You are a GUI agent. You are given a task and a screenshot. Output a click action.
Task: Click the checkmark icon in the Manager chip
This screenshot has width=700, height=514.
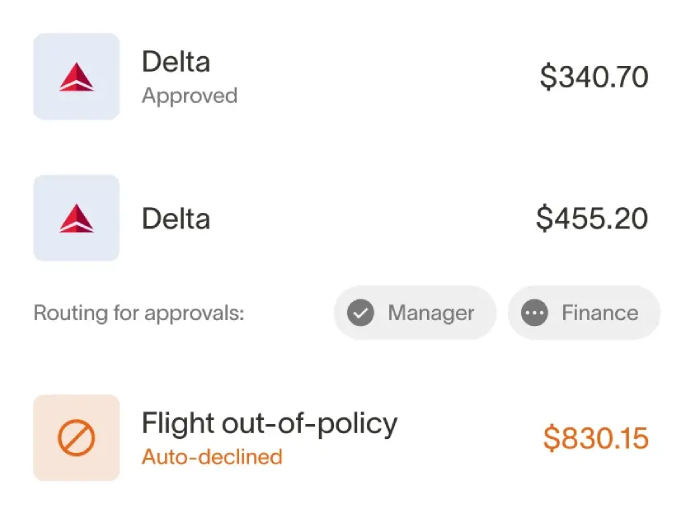[x=360, y=313]
